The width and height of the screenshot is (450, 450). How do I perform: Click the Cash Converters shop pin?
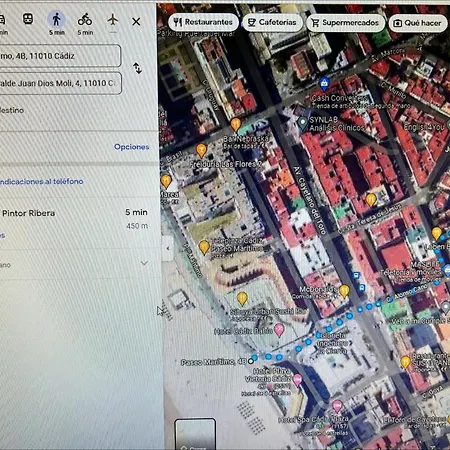(324, 83)
